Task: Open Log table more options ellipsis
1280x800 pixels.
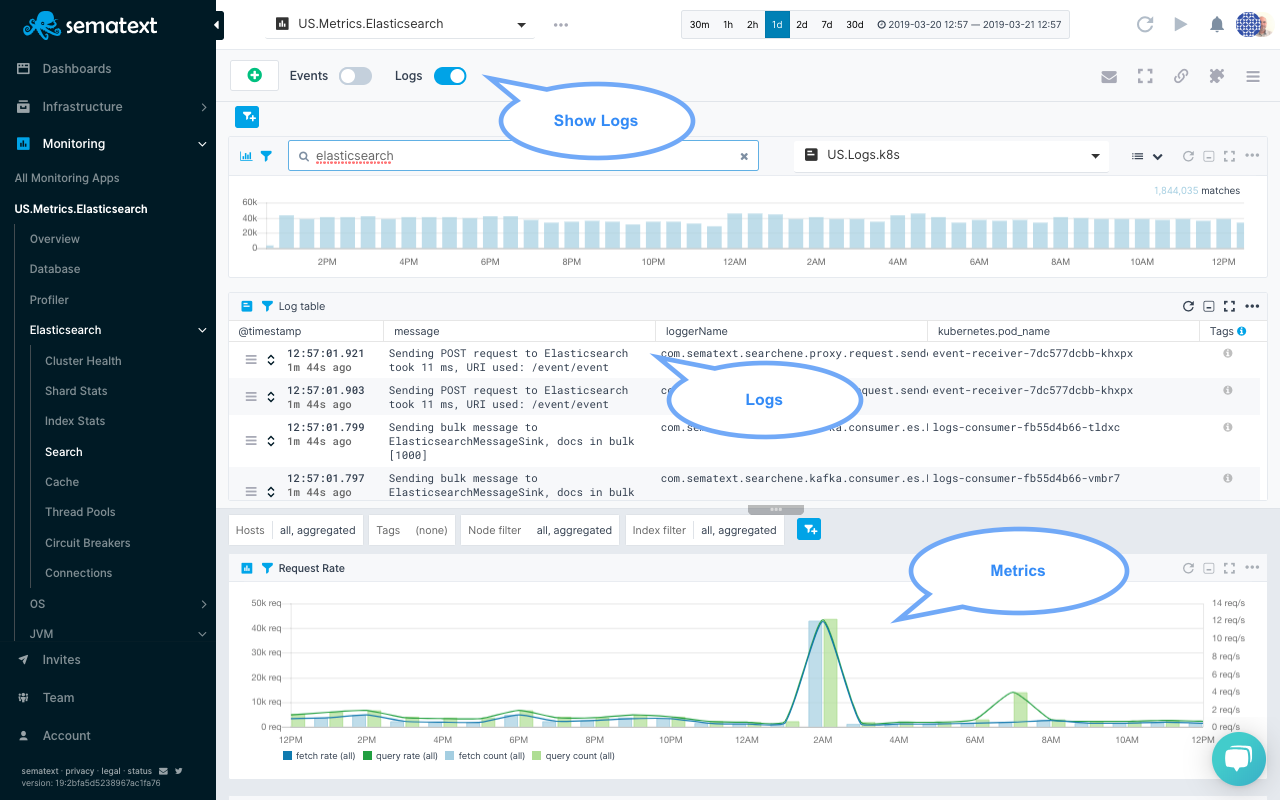Action: tap(1252, 306)
